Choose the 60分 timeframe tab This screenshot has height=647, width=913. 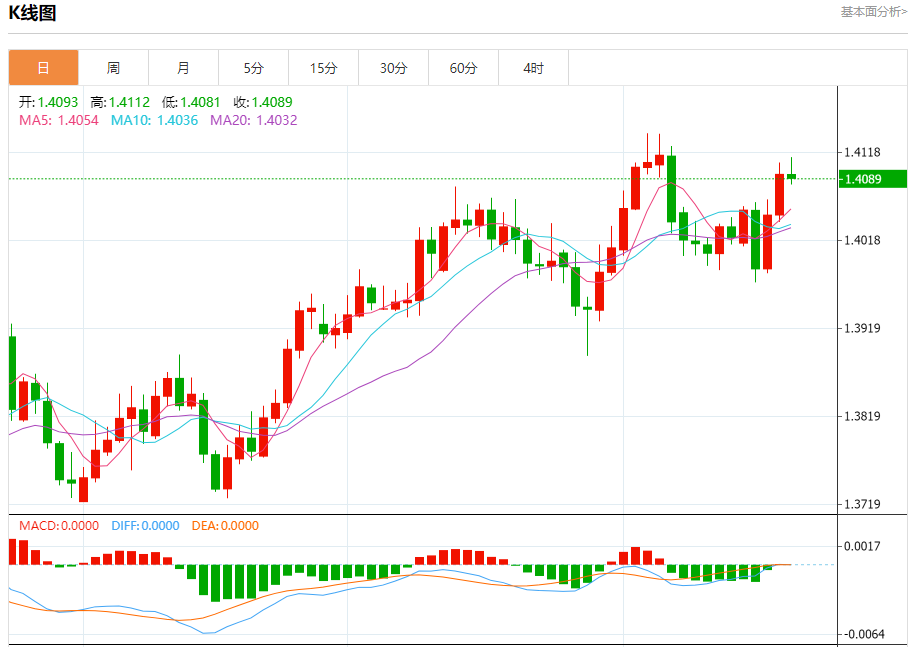click(x=463, y=68)
